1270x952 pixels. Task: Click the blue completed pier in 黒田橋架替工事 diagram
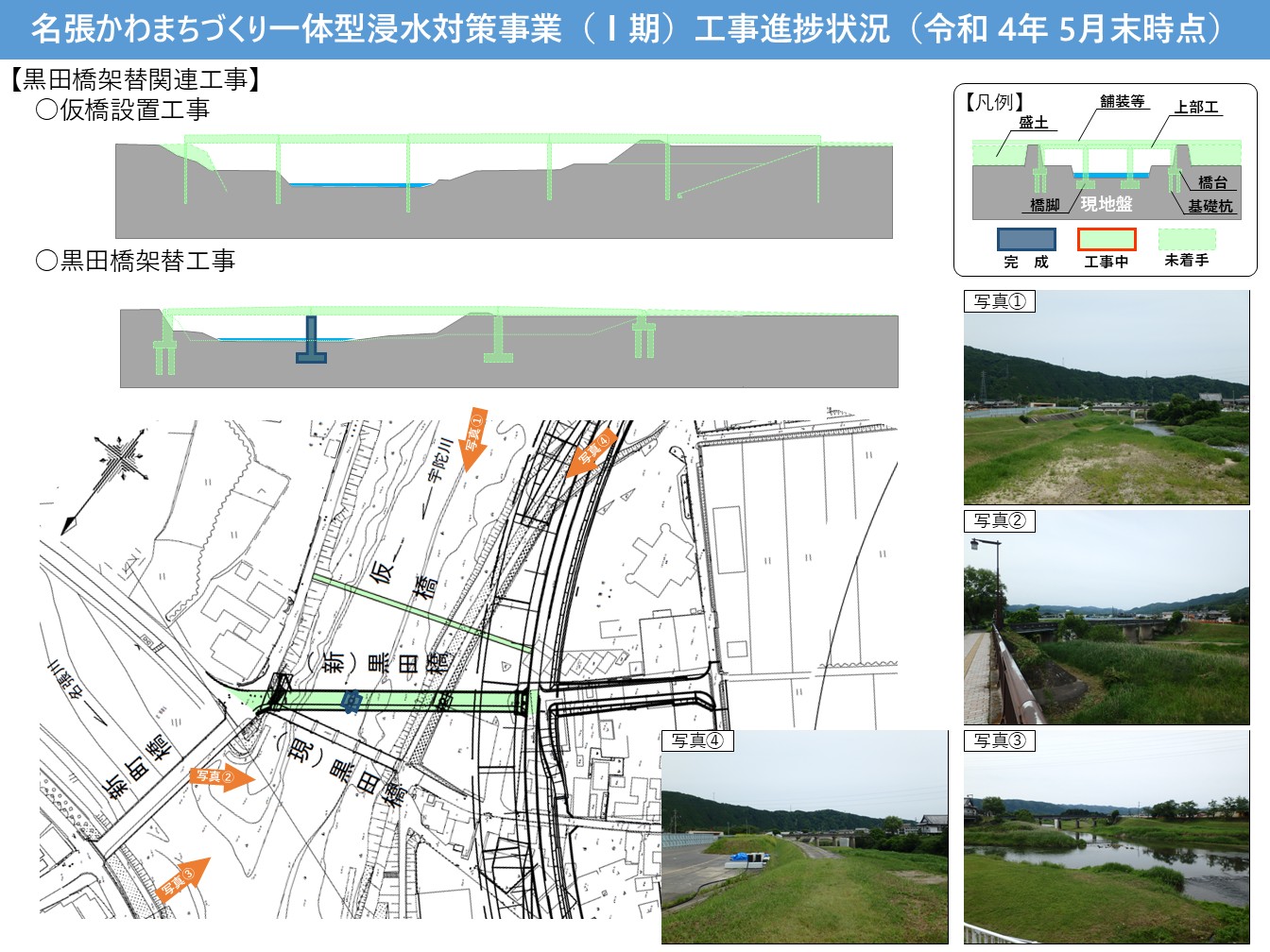pos(311,341)
